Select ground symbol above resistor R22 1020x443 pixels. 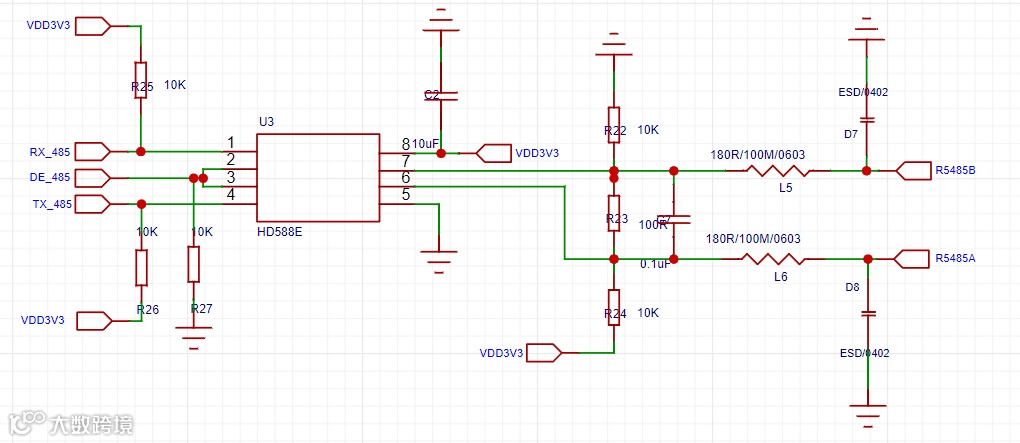point(613,46)
